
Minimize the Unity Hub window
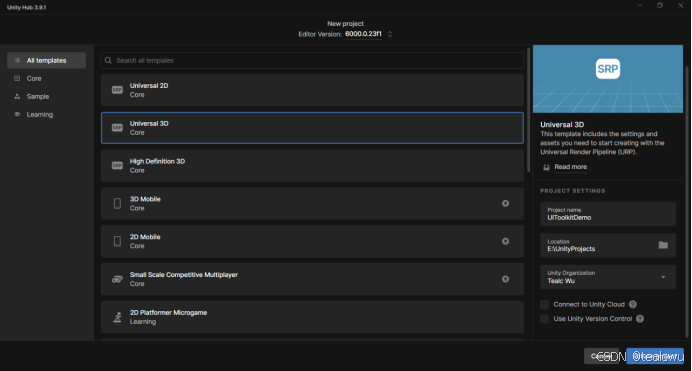(639, 6)
